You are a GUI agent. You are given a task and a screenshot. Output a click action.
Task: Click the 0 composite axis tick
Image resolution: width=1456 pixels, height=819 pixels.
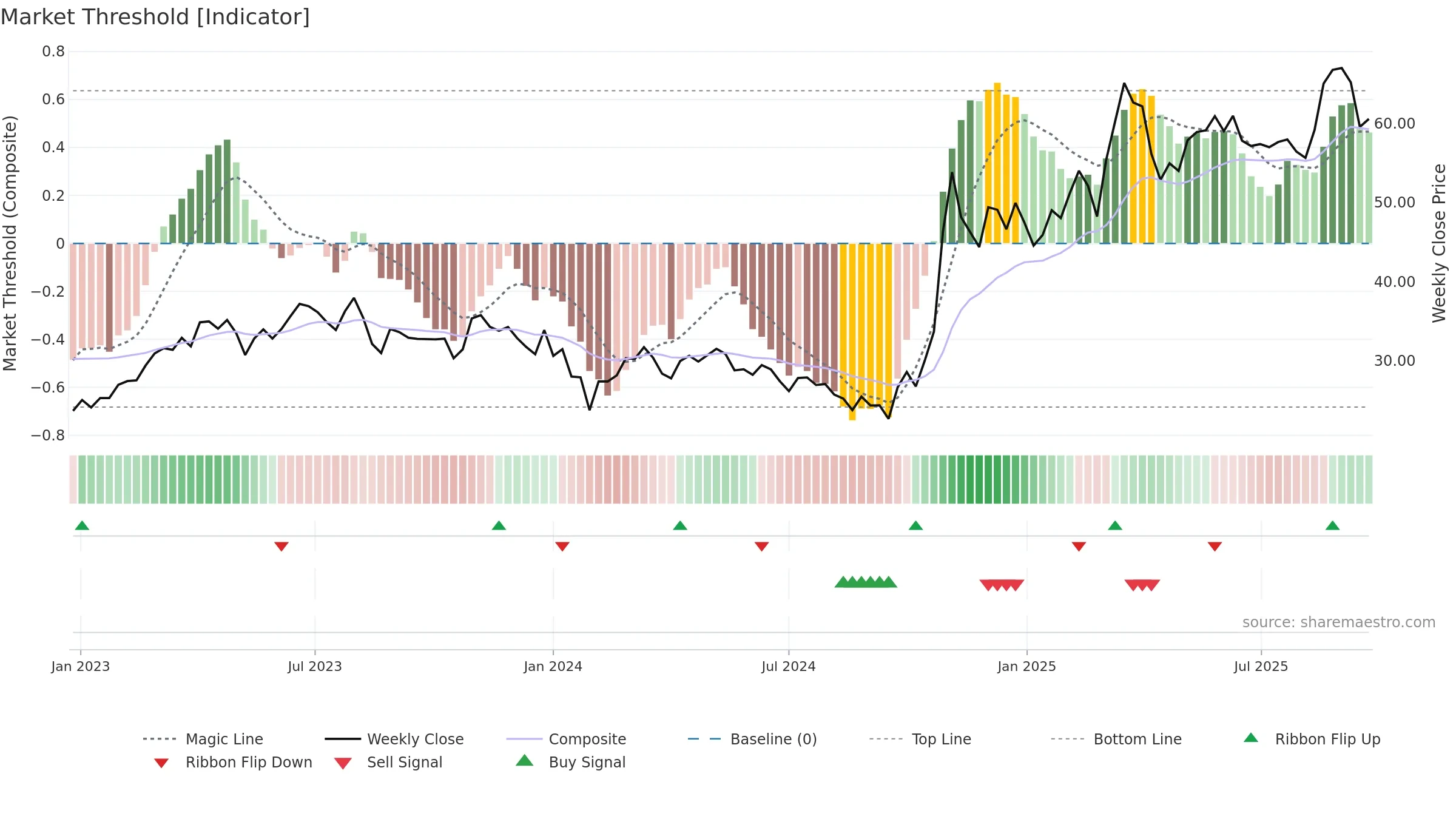(x=60, y=244)
